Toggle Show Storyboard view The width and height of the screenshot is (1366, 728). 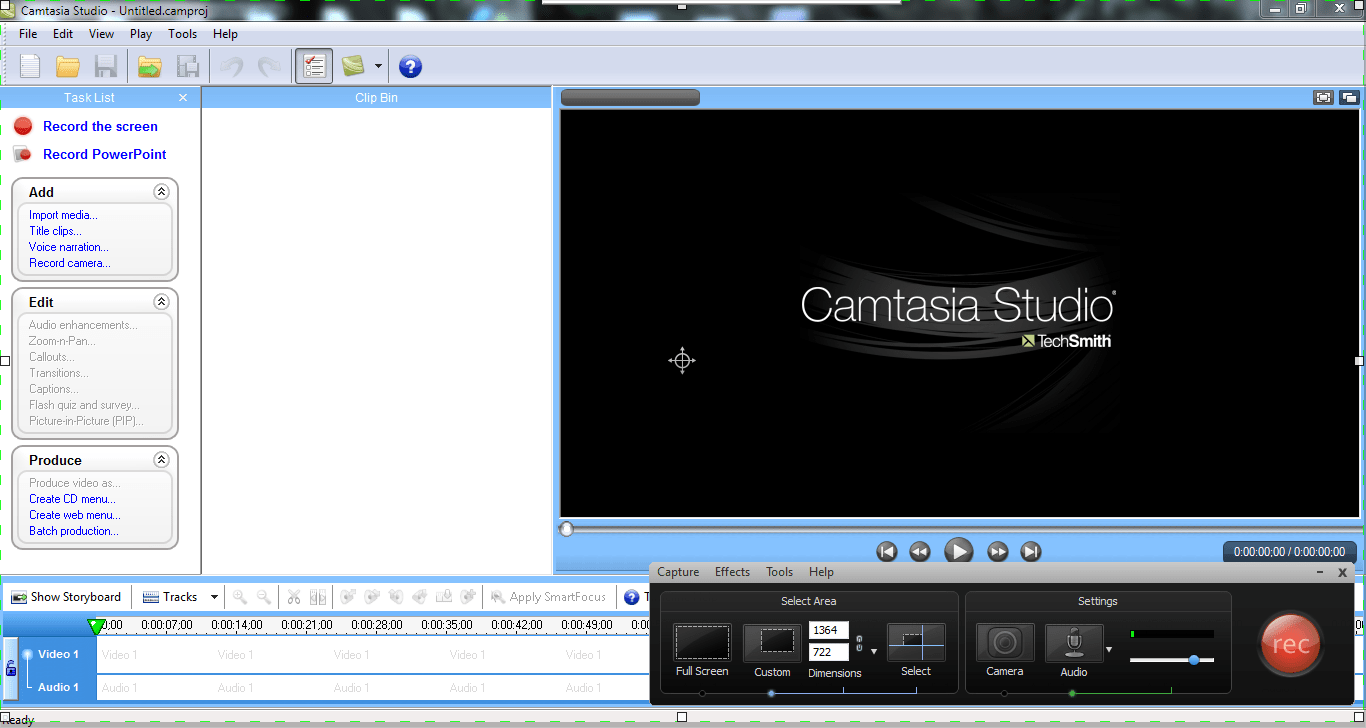[66, 597]
